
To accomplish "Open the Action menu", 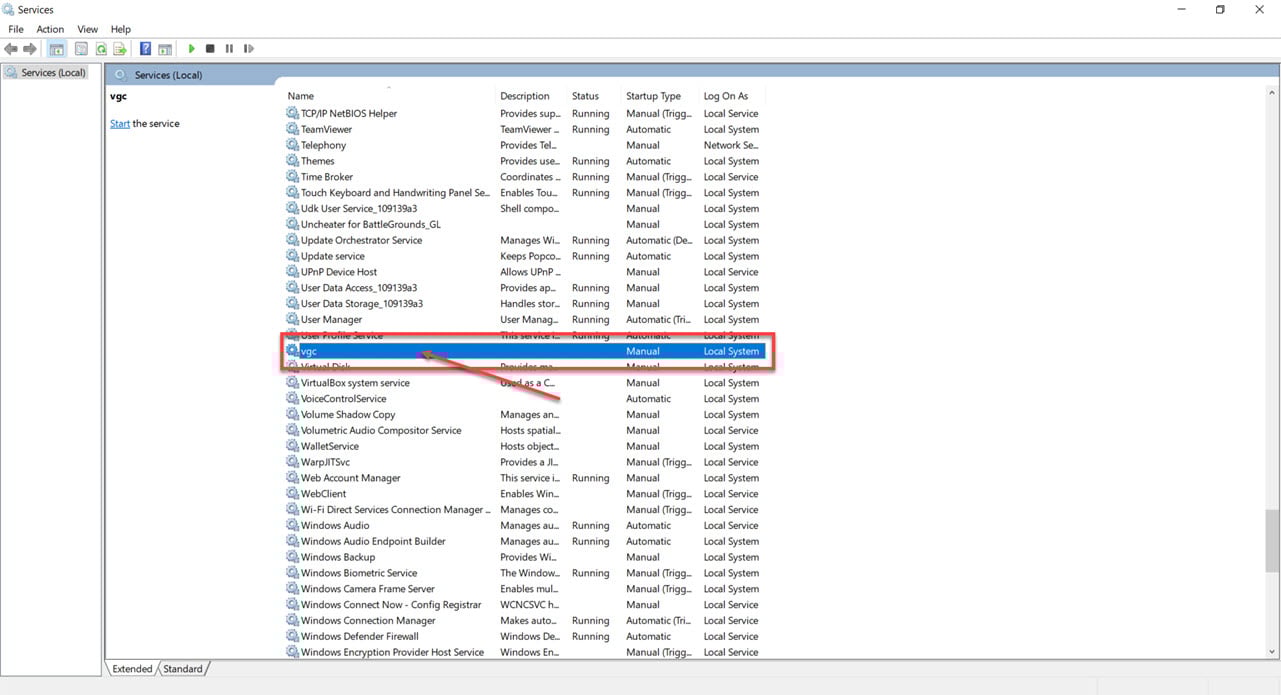I will pyautogui.click(x=50, y=29).
